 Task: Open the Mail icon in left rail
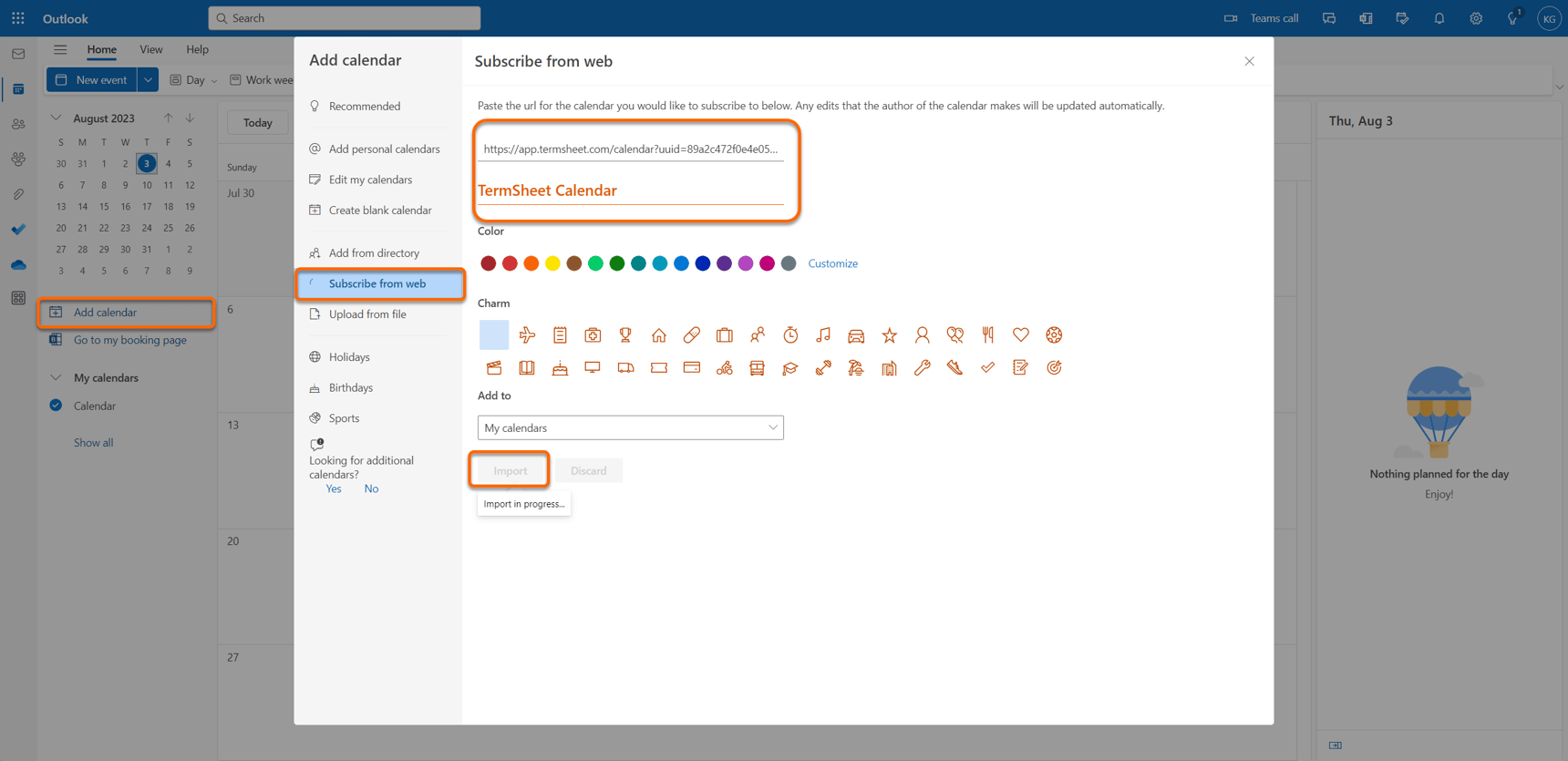tap(18, 54)
